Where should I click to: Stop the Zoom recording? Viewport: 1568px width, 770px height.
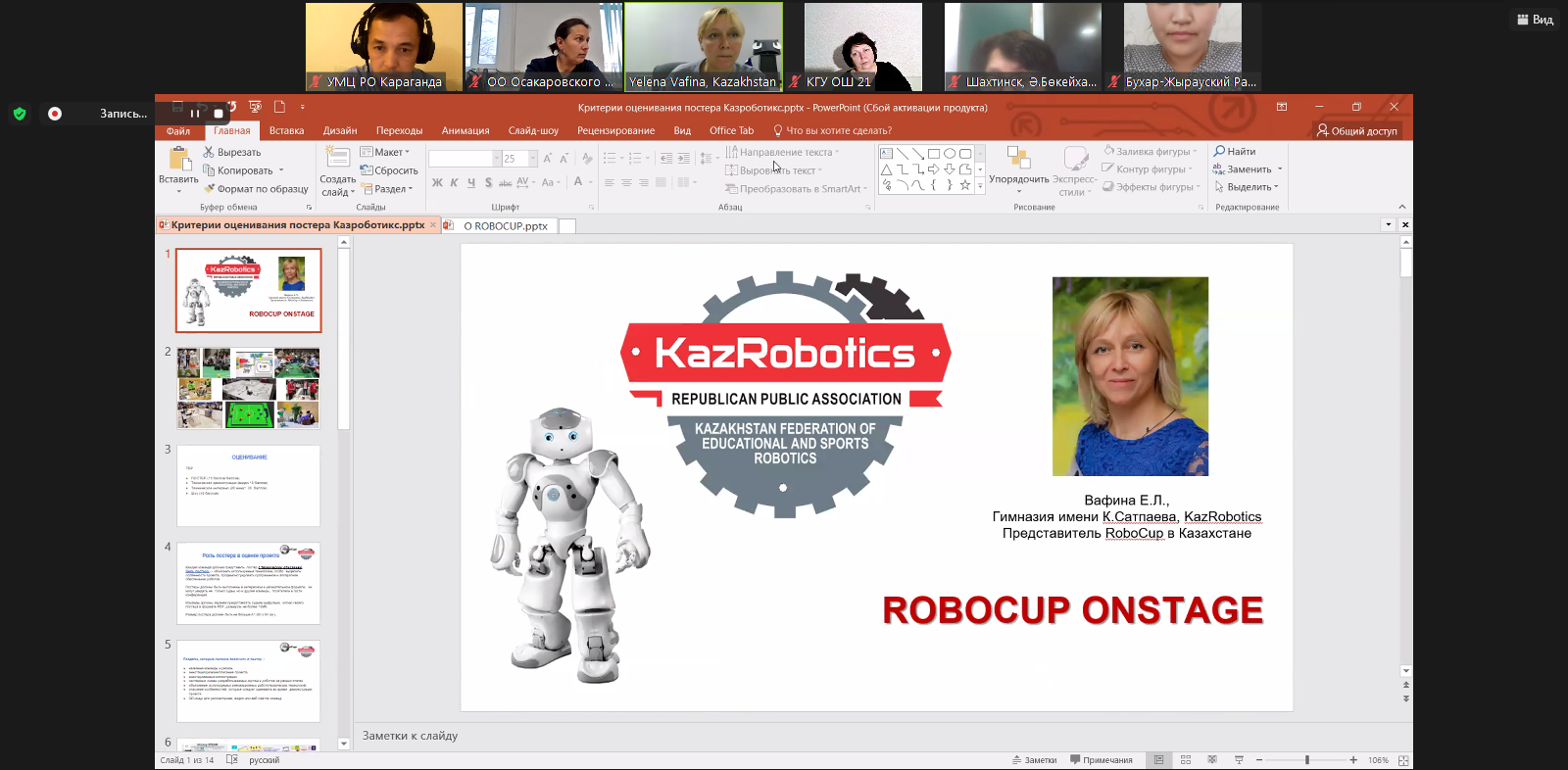[x=219, y=114]
